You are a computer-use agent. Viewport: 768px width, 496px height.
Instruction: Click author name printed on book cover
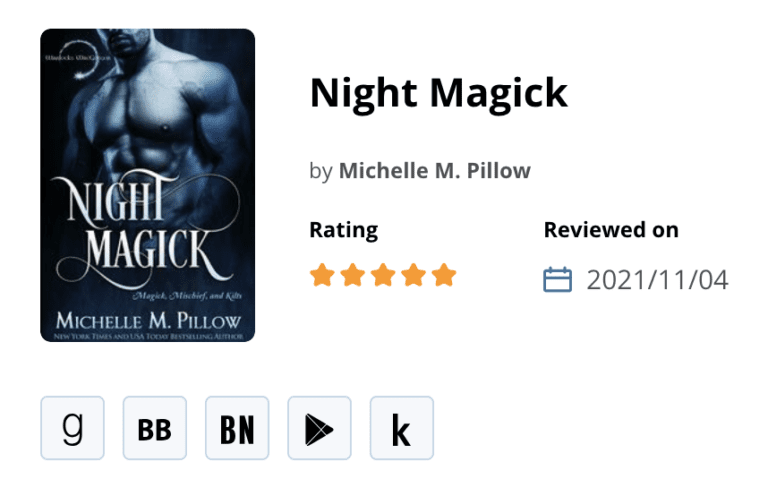(x=148, y=321)
